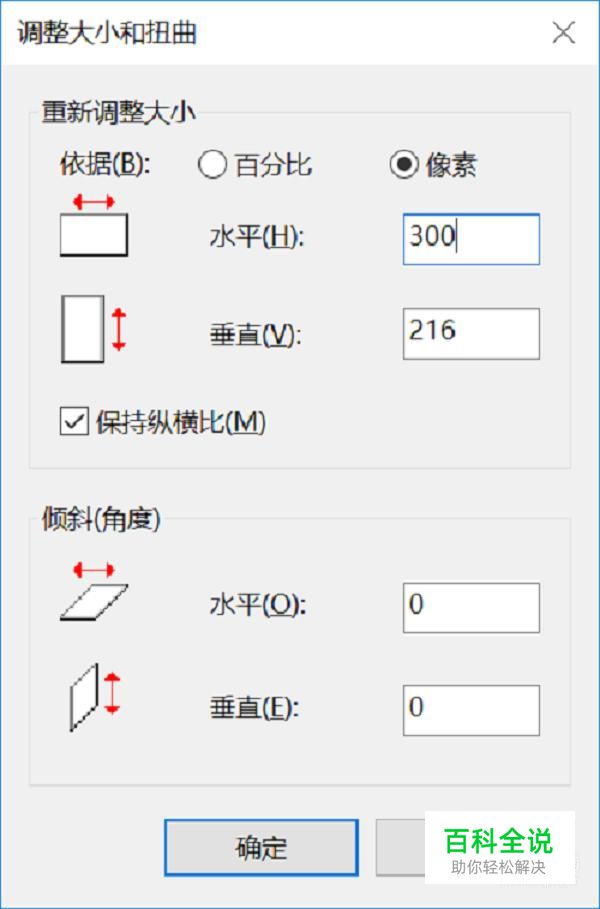Confirm with the 确定 button

click(261, 847)
